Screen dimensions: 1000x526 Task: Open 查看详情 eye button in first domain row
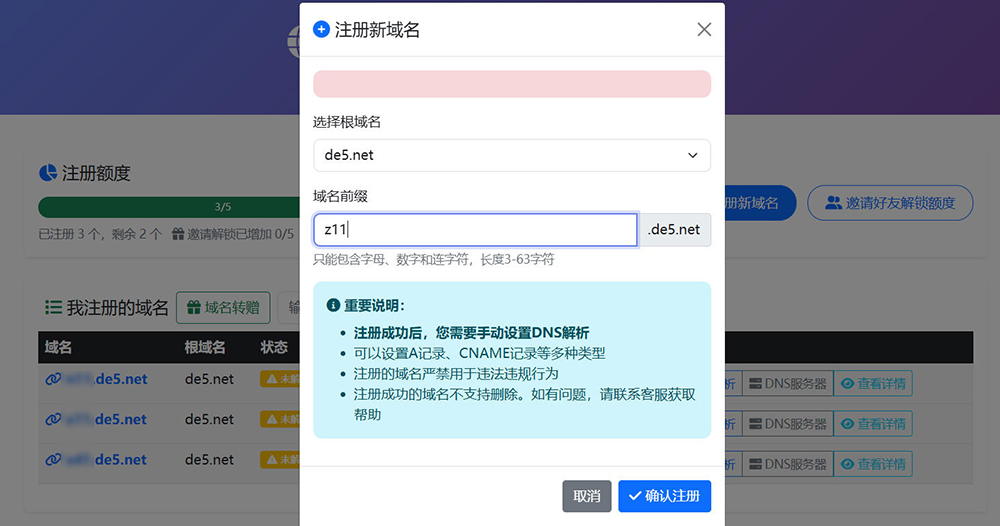point(872,383)
